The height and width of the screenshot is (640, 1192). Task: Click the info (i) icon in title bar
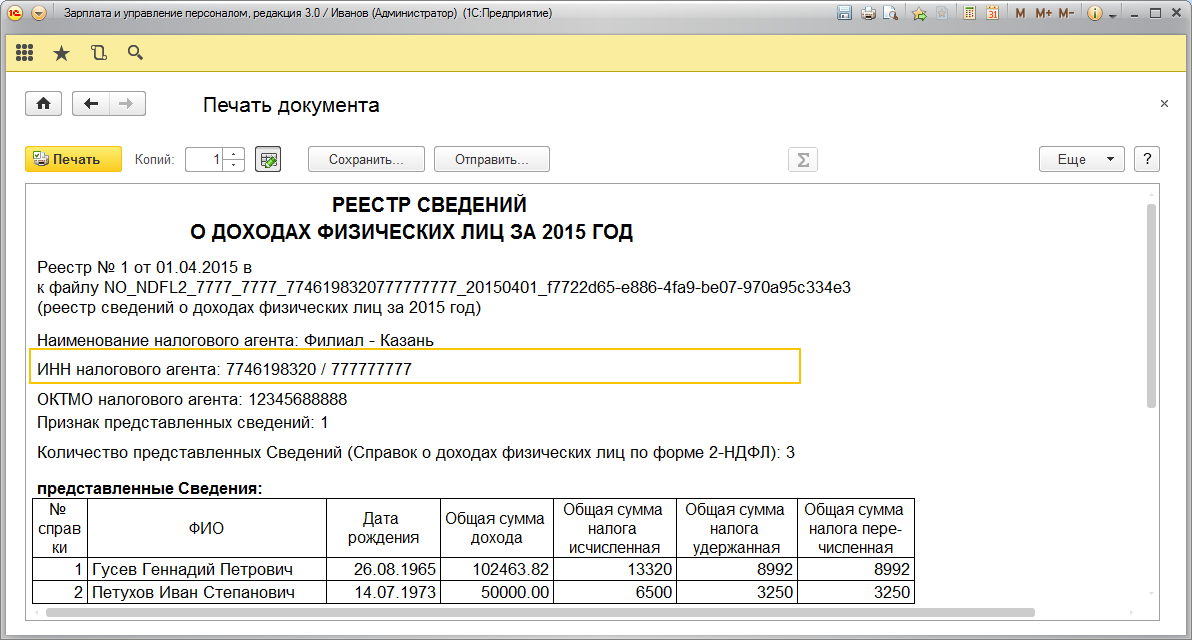pos(1094,13)
